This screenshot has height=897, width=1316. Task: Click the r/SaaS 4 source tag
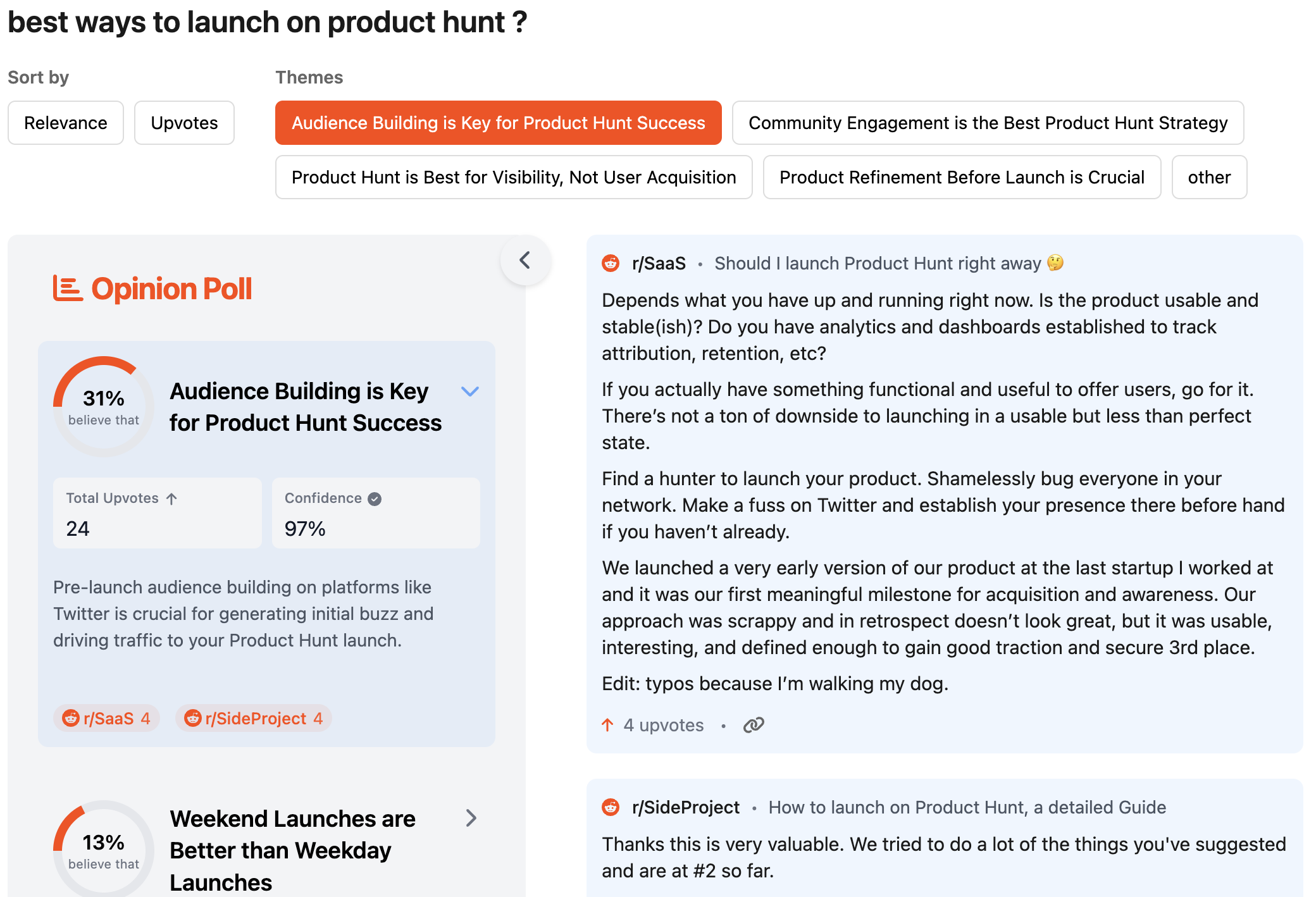click(106, 719)
